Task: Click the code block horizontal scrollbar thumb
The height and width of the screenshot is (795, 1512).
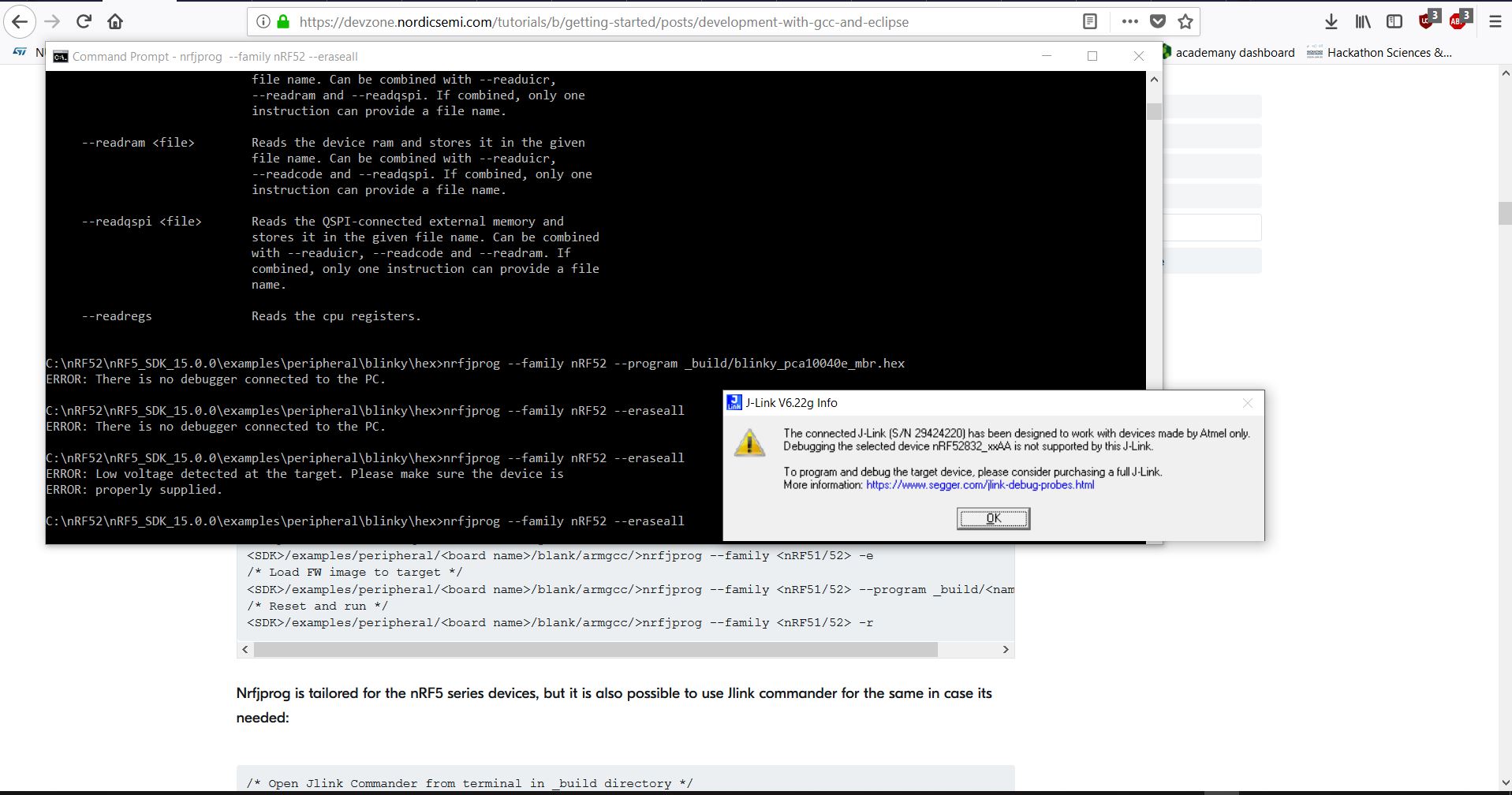Action: tap(595, 649)
